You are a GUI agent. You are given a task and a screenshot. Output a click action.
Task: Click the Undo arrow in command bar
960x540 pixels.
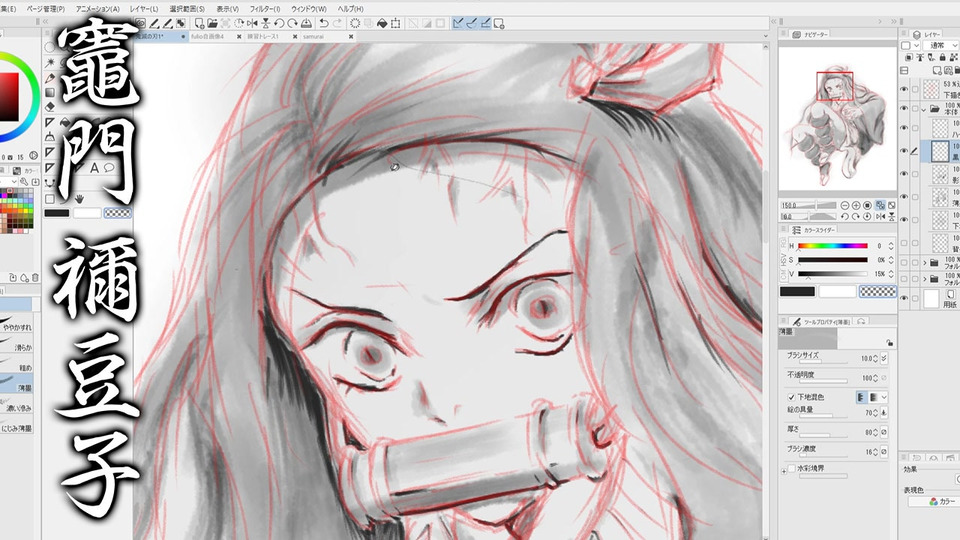click(x=323, y=23)
